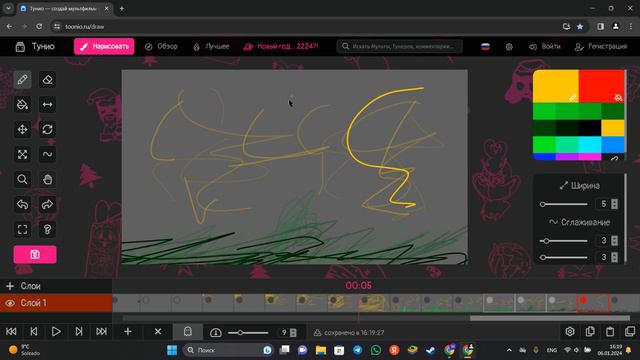Screen dimensions: 640x360
Task: Jump to the last frame
Action: pyautogui.click(x=101, y=331)
